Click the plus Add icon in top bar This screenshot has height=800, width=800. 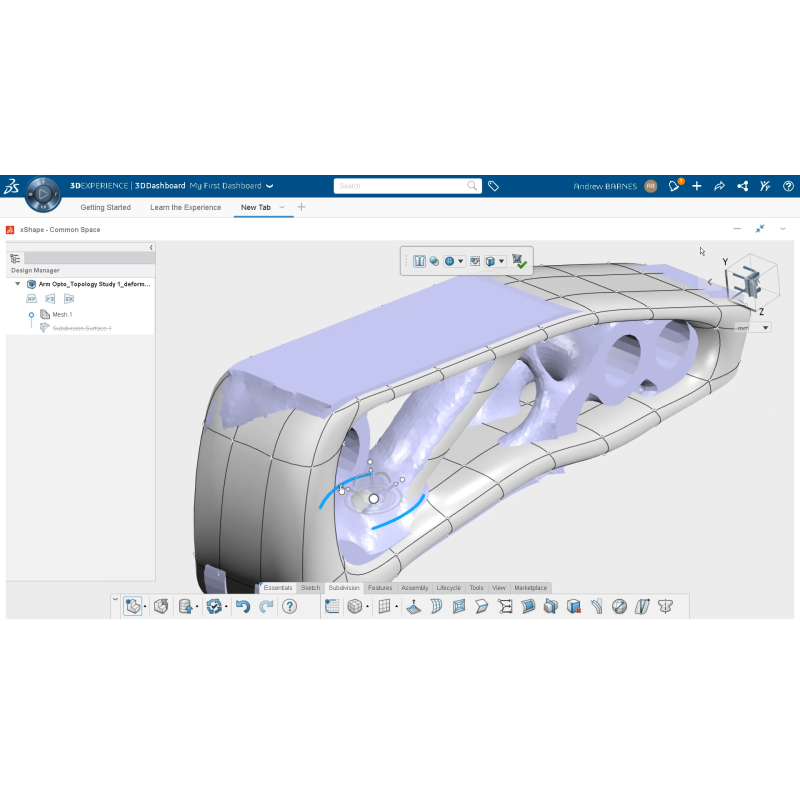[x=697, y=186]
